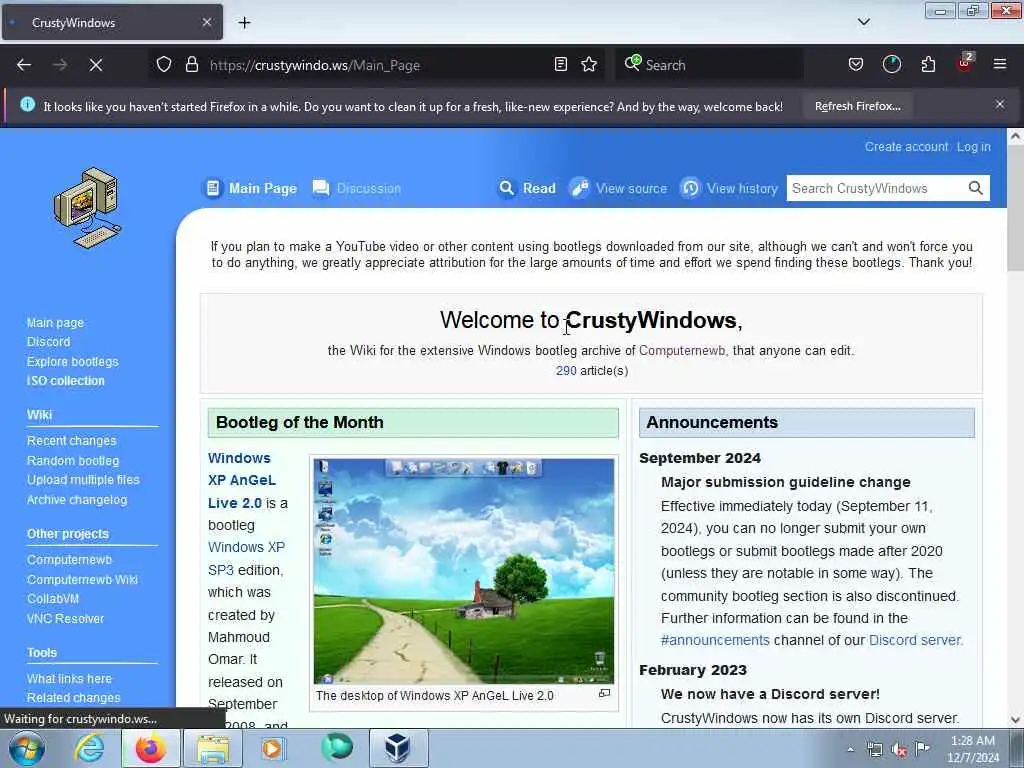Open Random bootleg link
This screenshot has height=768, width=1024.
73,460
